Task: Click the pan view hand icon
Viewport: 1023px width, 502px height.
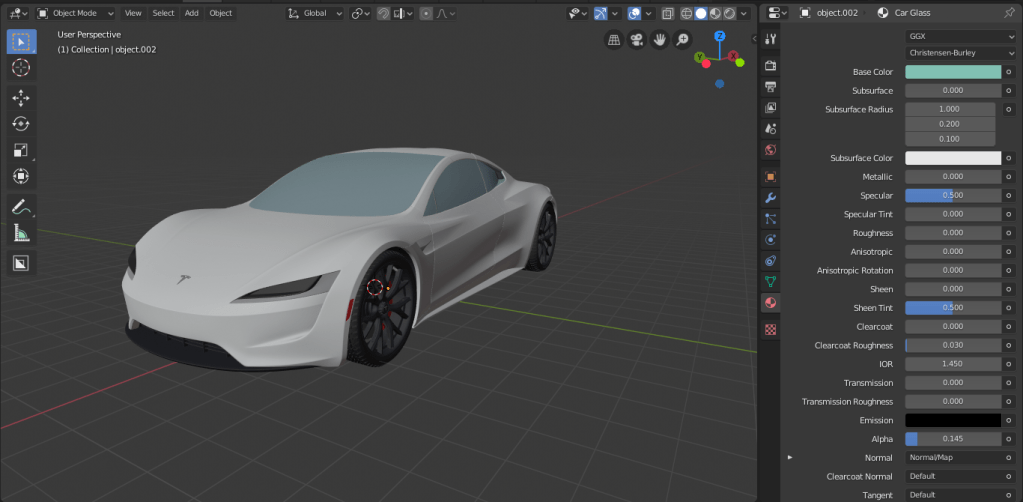Action: pos(660,40)
